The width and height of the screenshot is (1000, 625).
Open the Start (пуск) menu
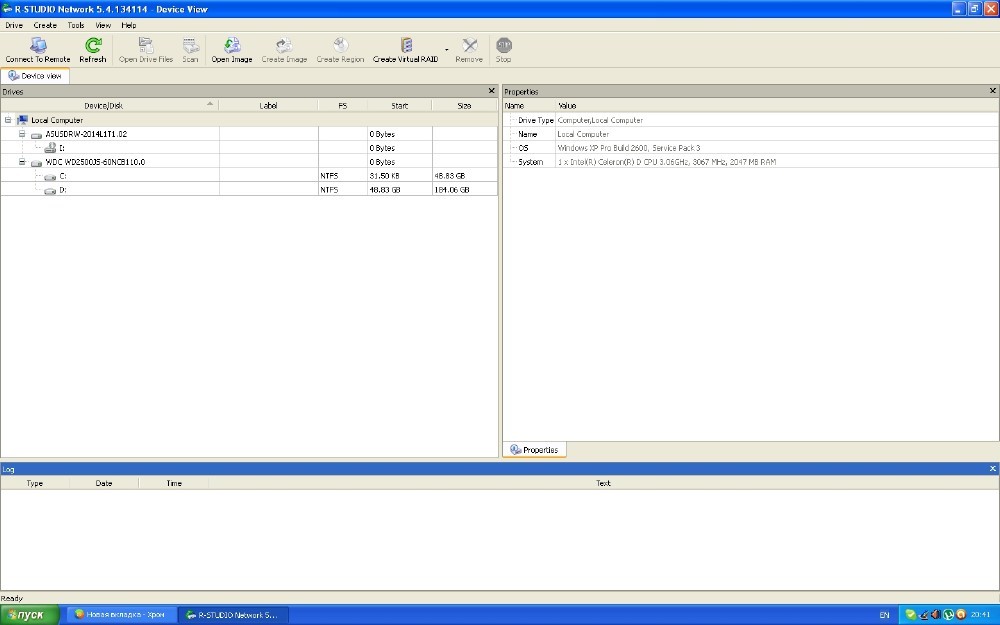tap(30, 615)
